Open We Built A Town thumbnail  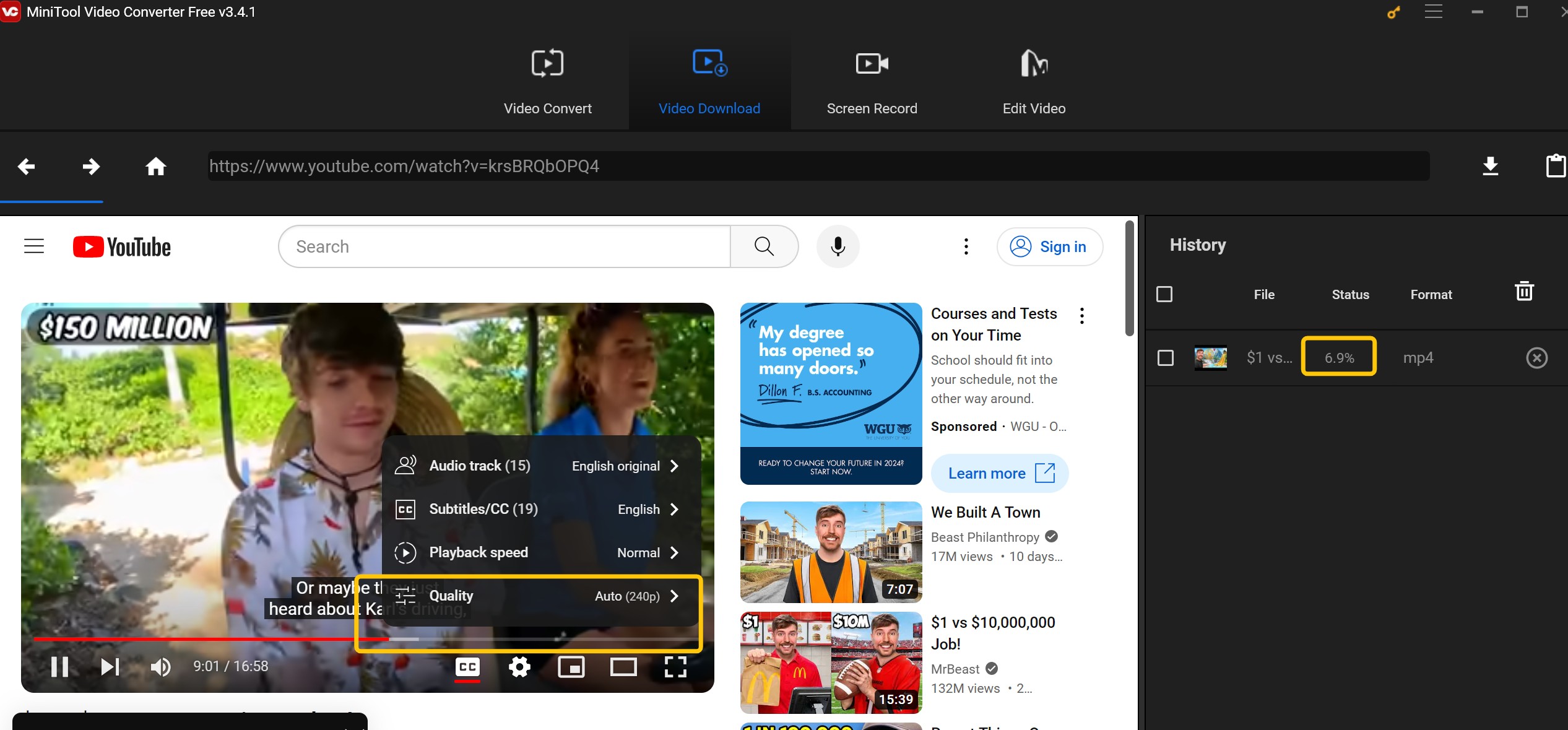point(831,552)
